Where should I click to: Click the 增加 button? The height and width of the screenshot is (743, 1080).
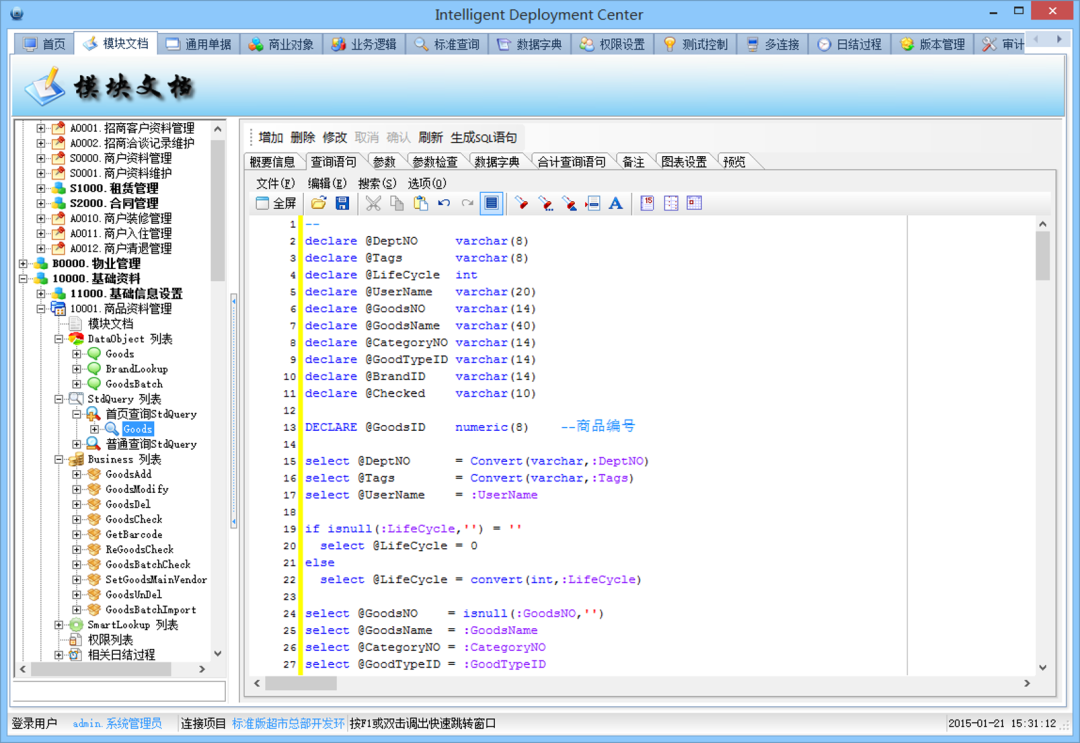click(271, 138)
